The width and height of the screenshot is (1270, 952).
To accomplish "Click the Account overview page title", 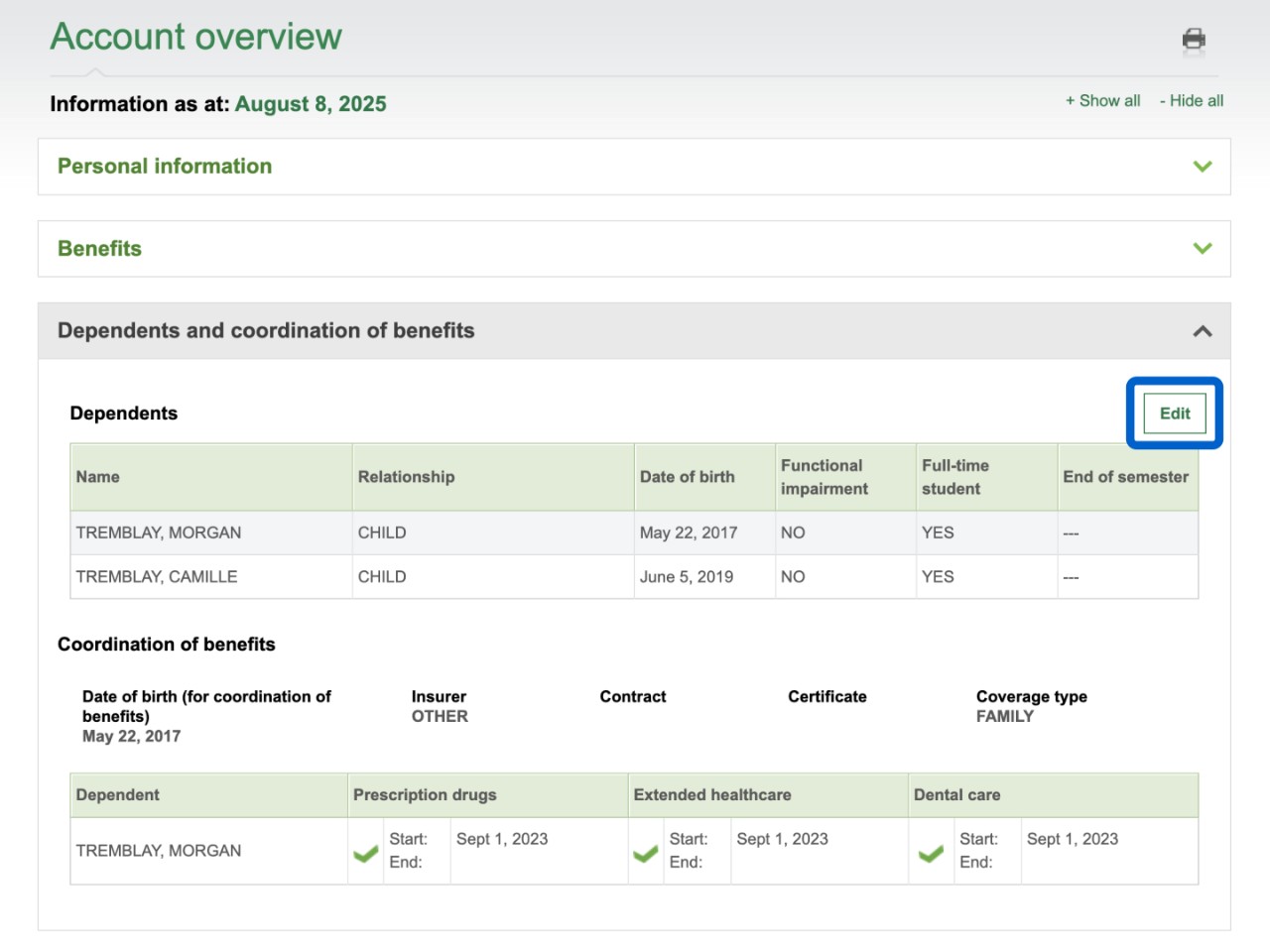I will 196,37.
